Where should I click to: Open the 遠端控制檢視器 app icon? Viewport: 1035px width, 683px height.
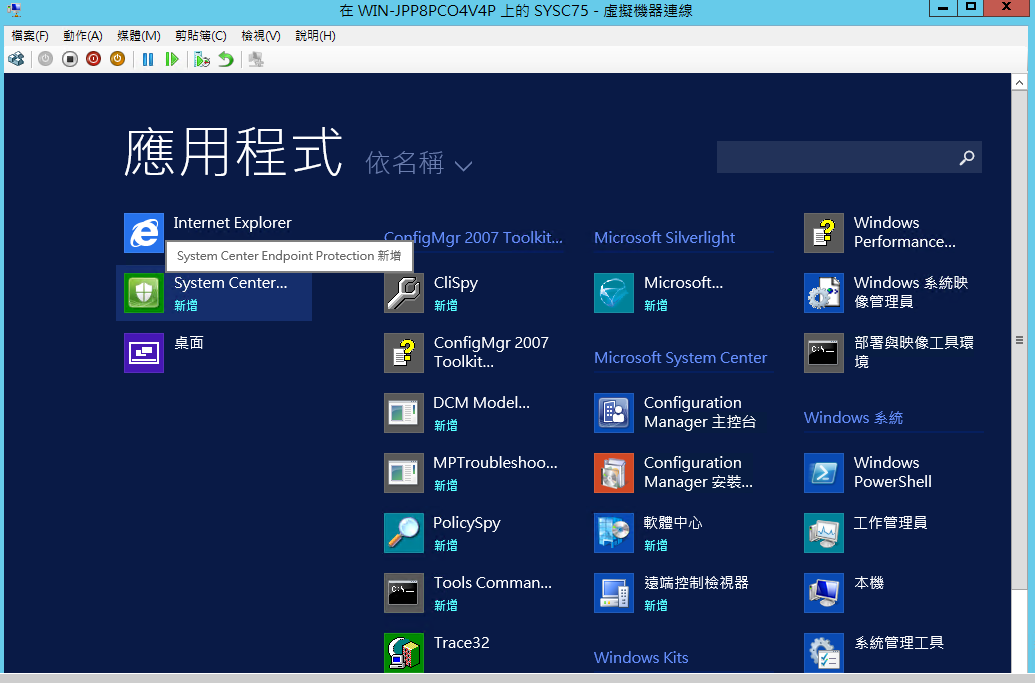(614, 593)
